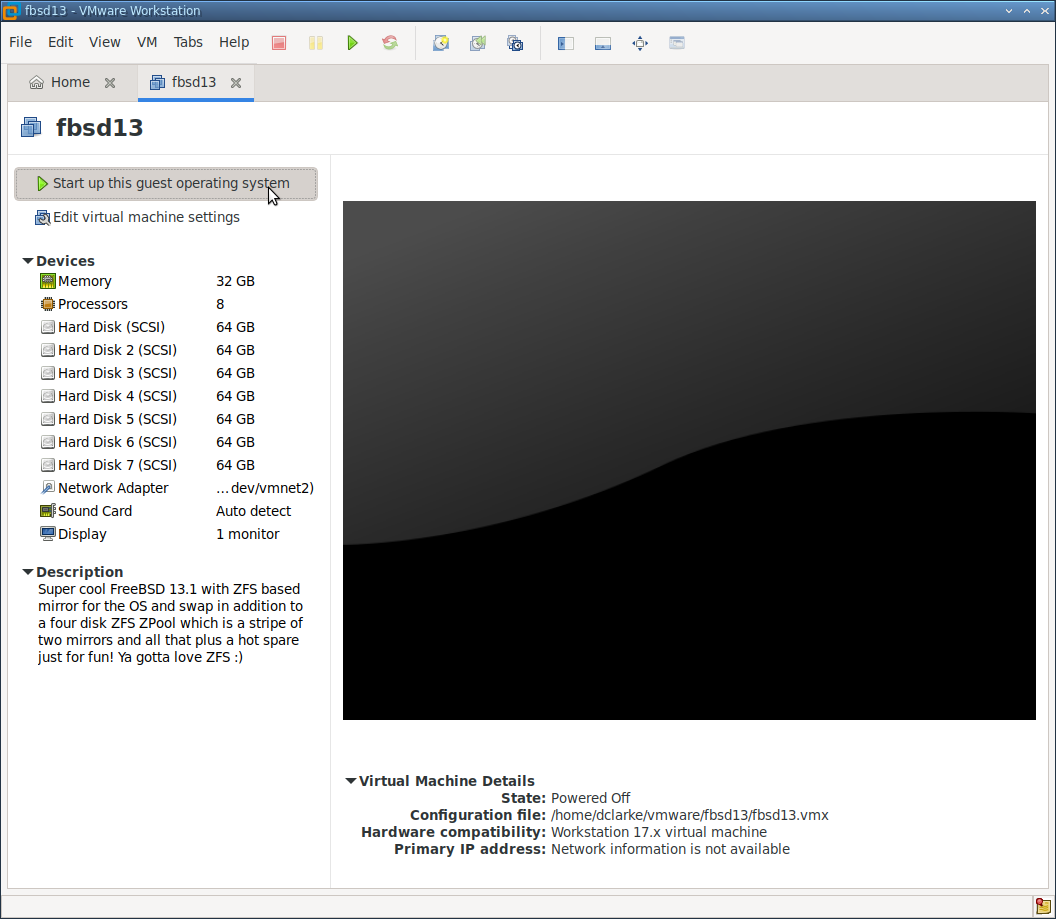Close the fbsd13 tab
The width and height of the screenshot is (1056, 919).
[x=236, y=83]
